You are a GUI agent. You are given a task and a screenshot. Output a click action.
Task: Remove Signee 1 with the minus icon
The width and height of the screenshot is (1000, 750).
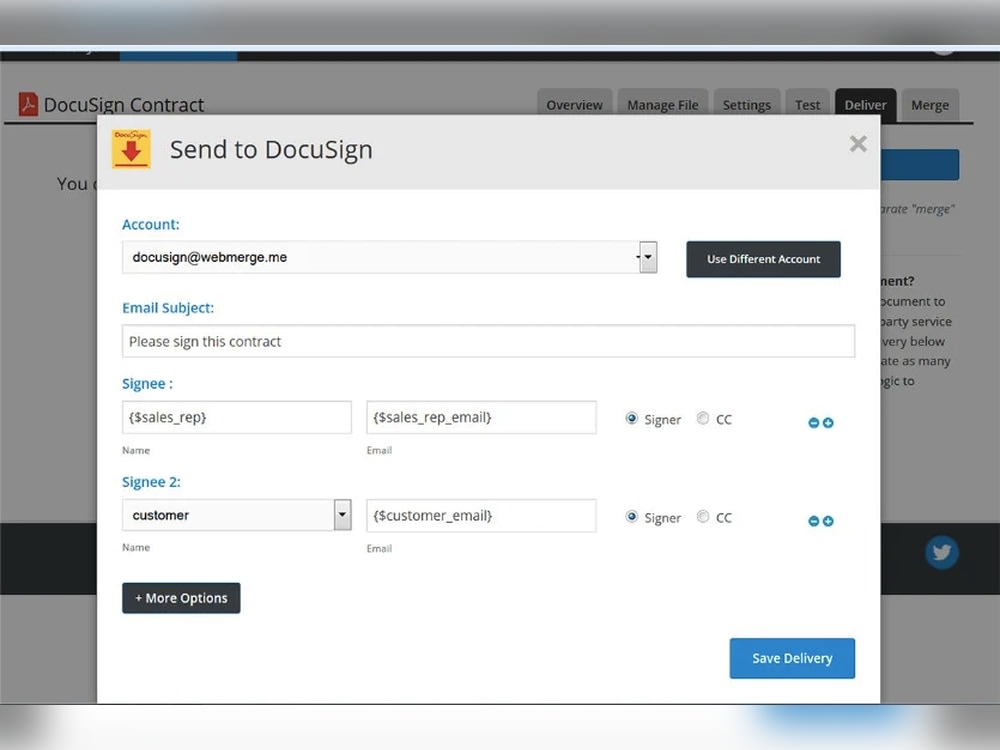[x=813, y=422]
